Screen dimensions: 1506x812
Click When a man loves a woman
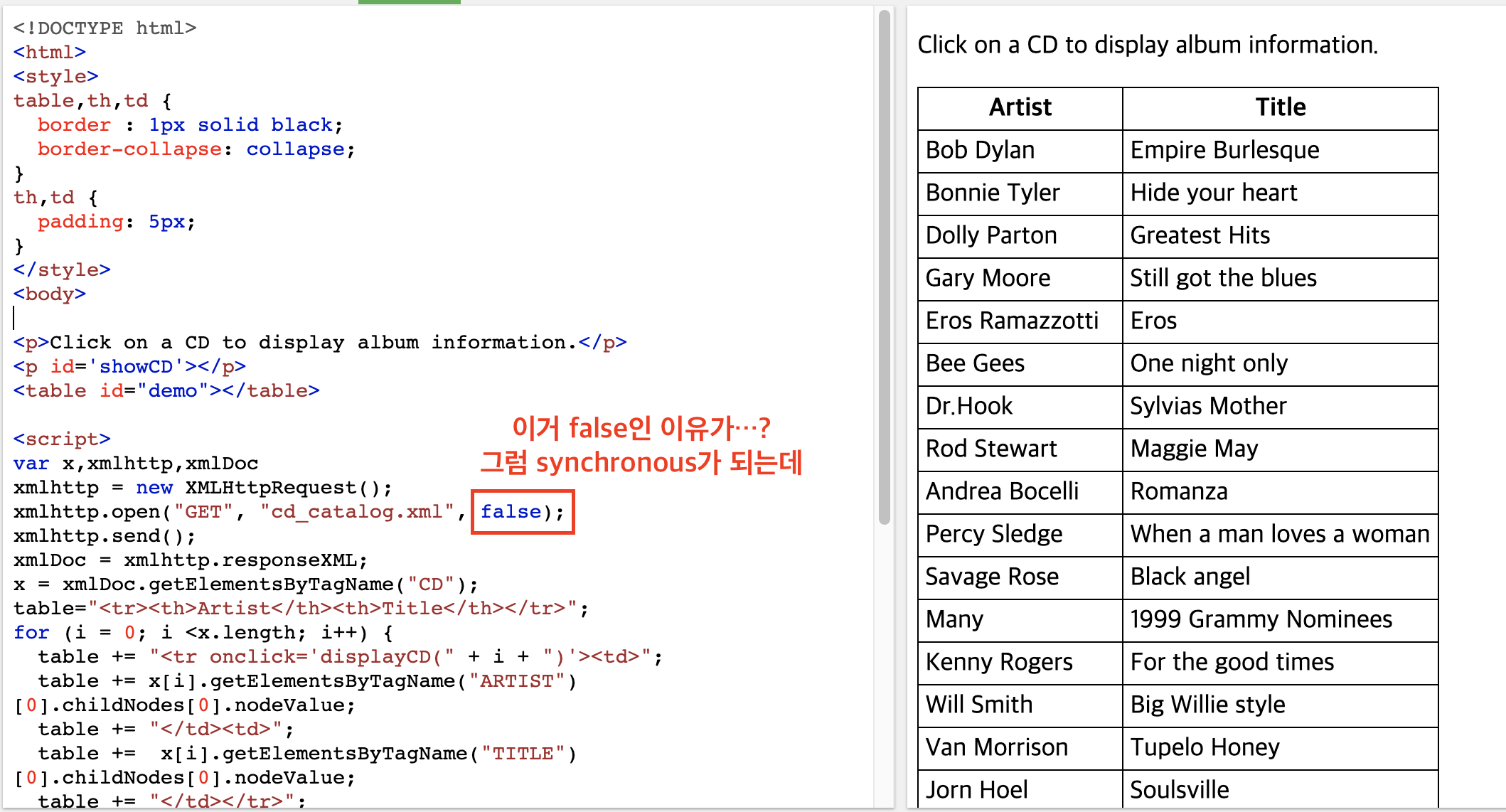click(1279, 535)
